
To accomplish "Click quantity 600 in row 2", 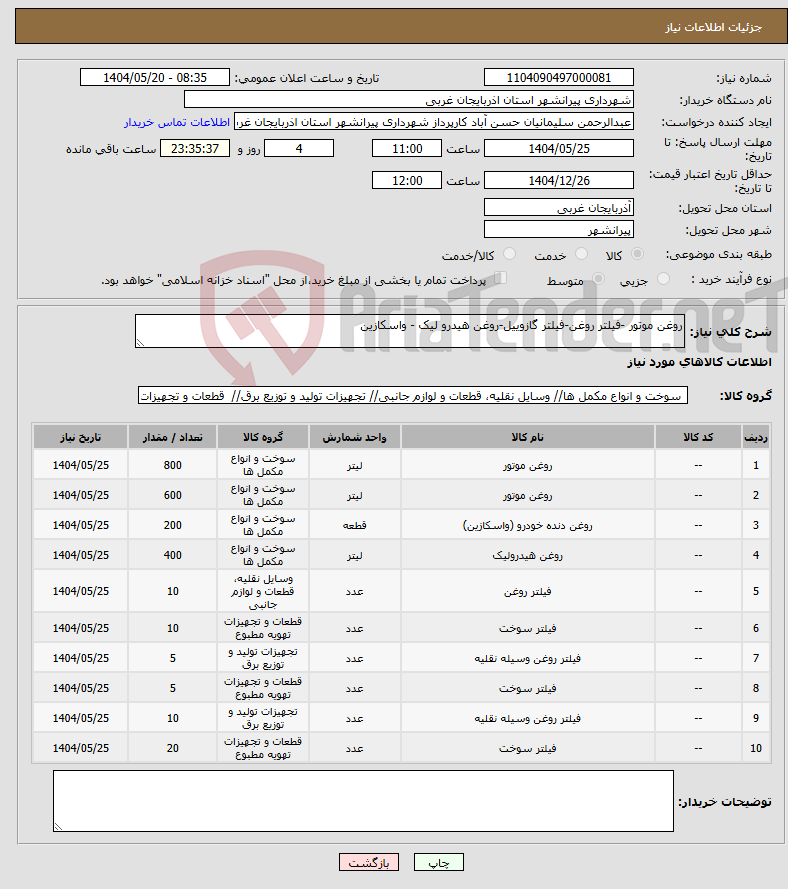I will pyautogui.click(x=172, y=496).
